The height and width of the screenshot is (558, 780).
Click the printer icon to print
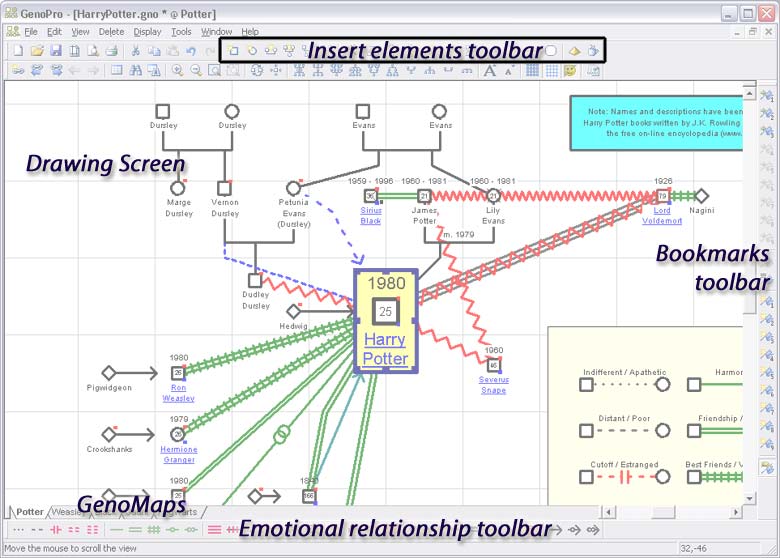[111, 51]
